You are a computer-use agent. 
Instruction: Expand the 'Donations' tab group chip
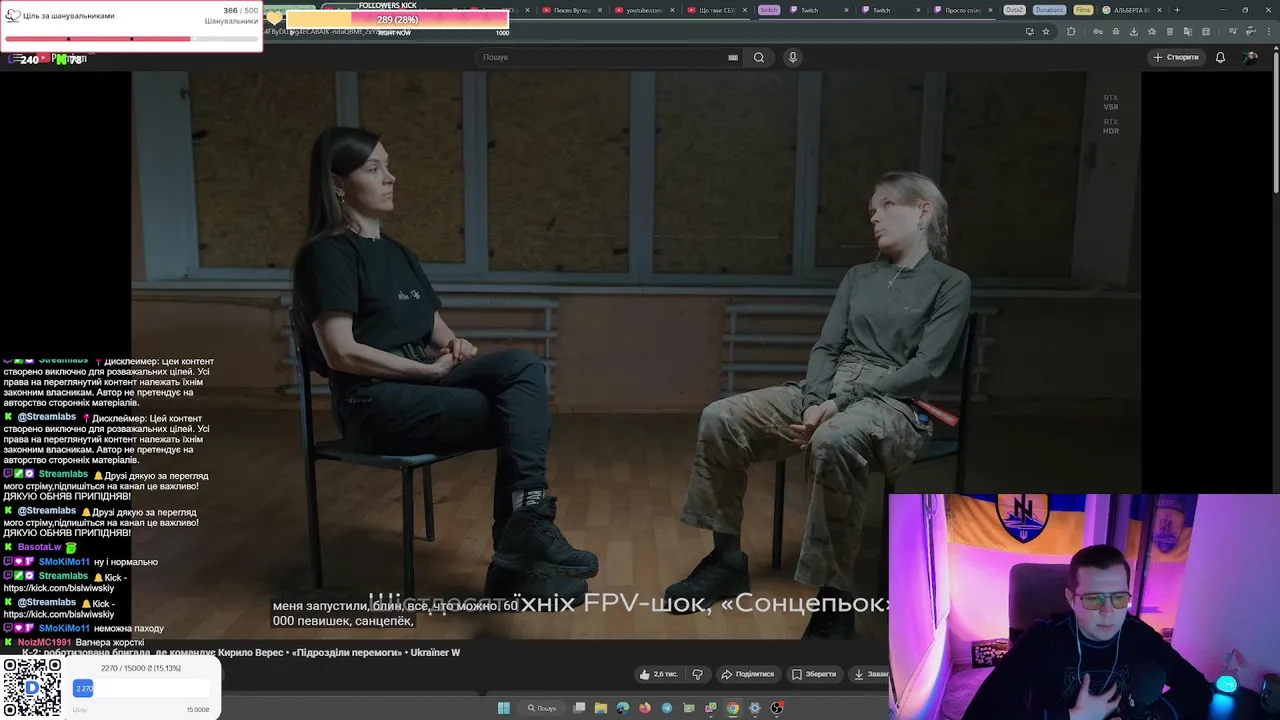point(1049,10)
